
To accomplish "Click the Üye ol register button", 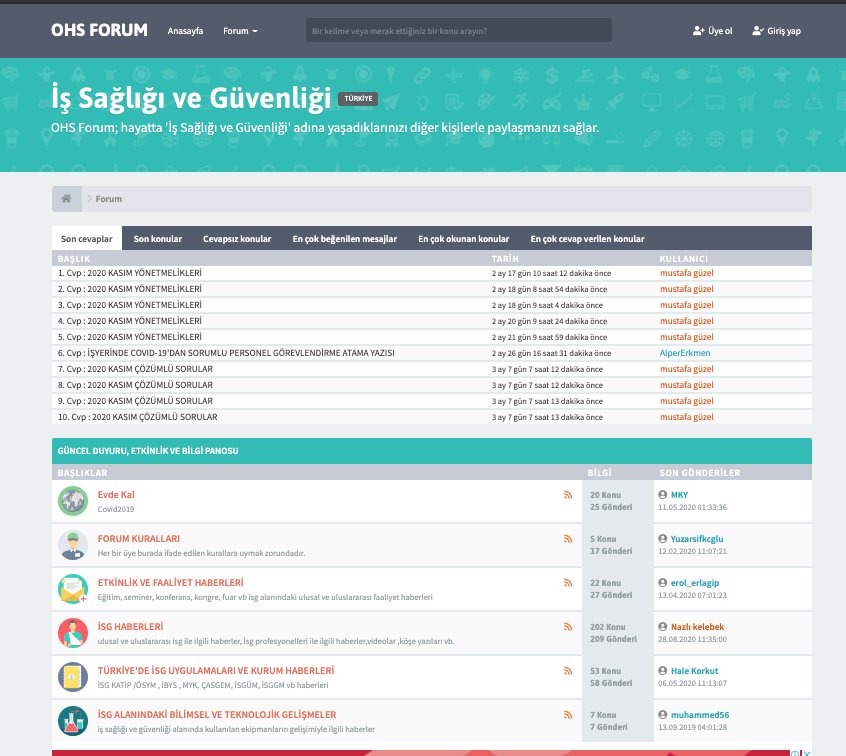I will [713, 31].
